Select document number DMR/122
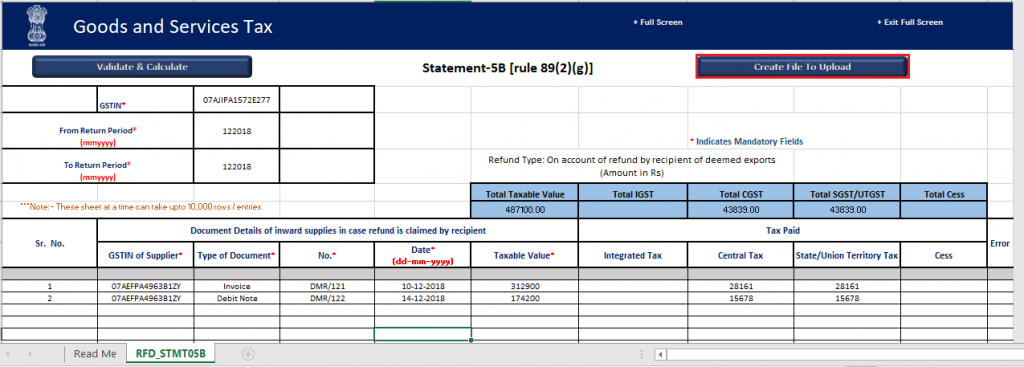The width and height of the screenshot is (1024, 367). pyautogui.click(x=327, y=298)
